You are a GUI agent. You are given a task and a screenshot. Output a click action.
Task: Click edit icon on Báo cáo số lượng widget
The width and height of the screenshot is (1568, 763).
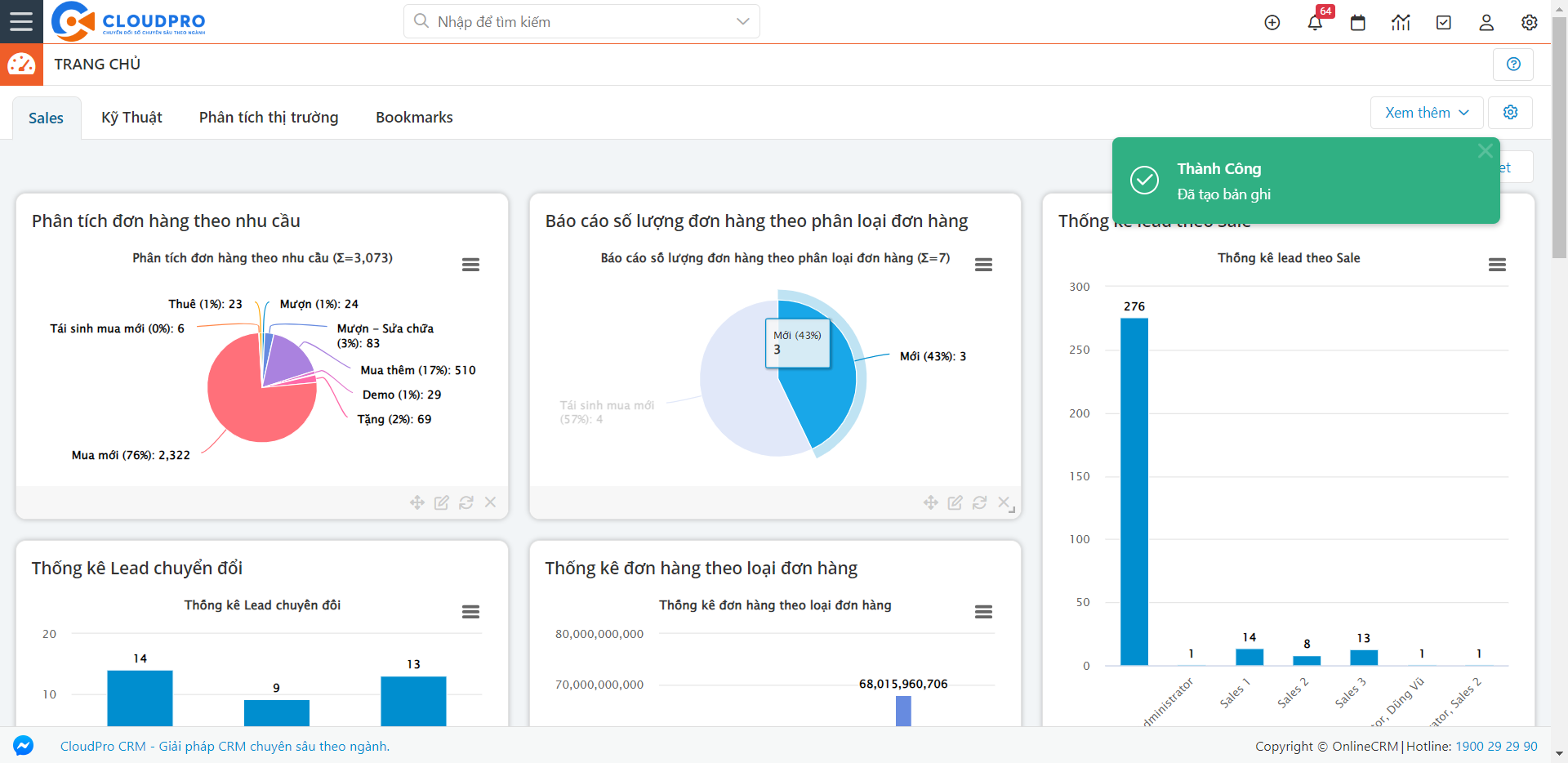tap(955, 502)
